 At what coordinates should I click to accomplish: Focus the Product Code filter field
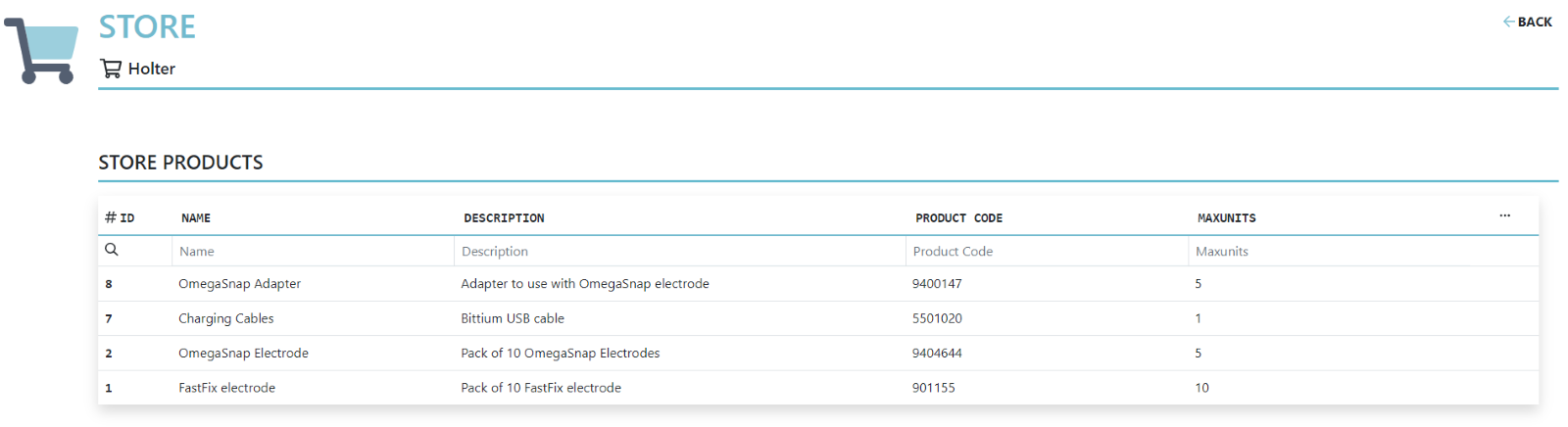(x=1047, y=252)
